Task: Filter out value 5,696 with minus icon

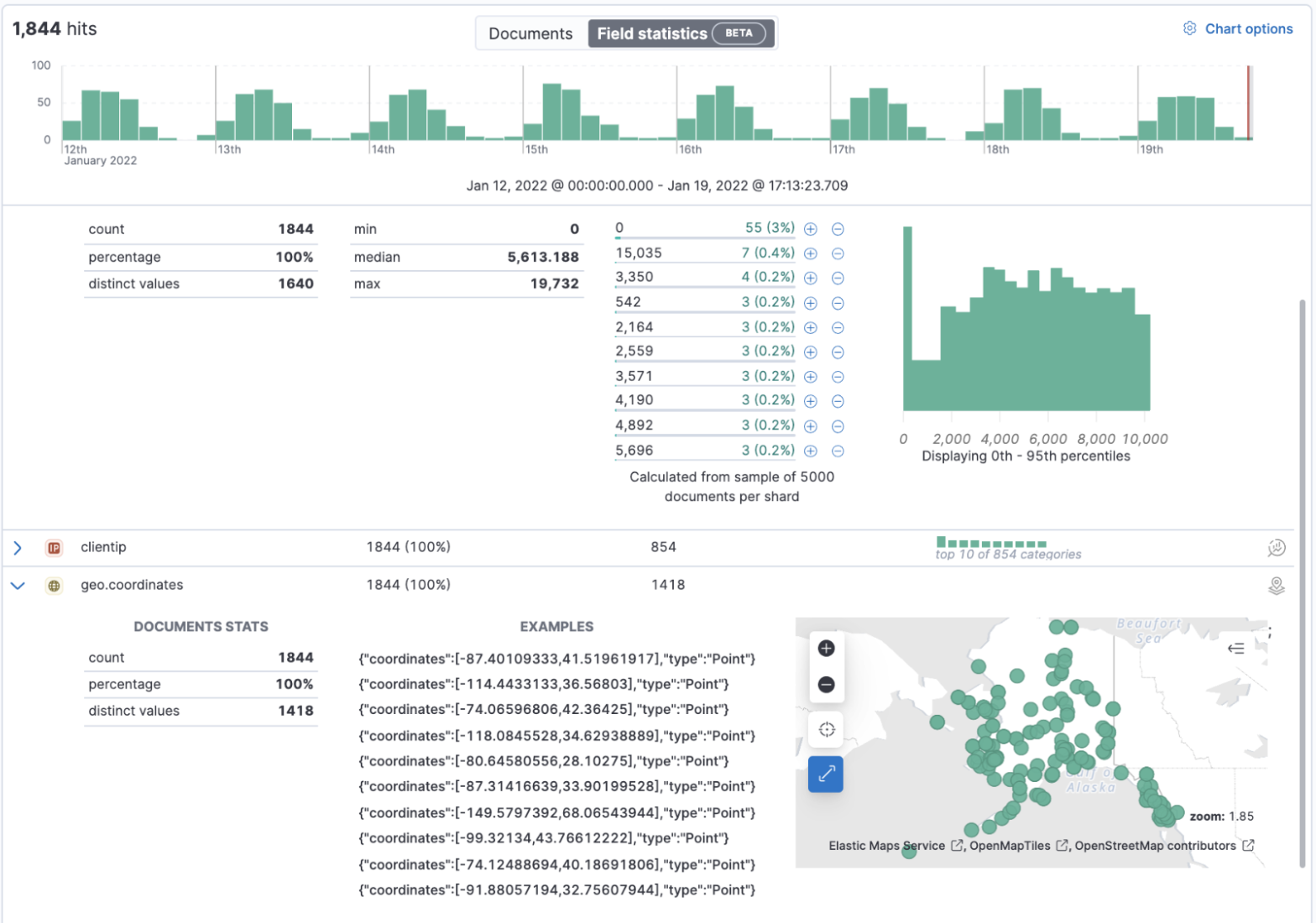Action: (x=838, y=451)
